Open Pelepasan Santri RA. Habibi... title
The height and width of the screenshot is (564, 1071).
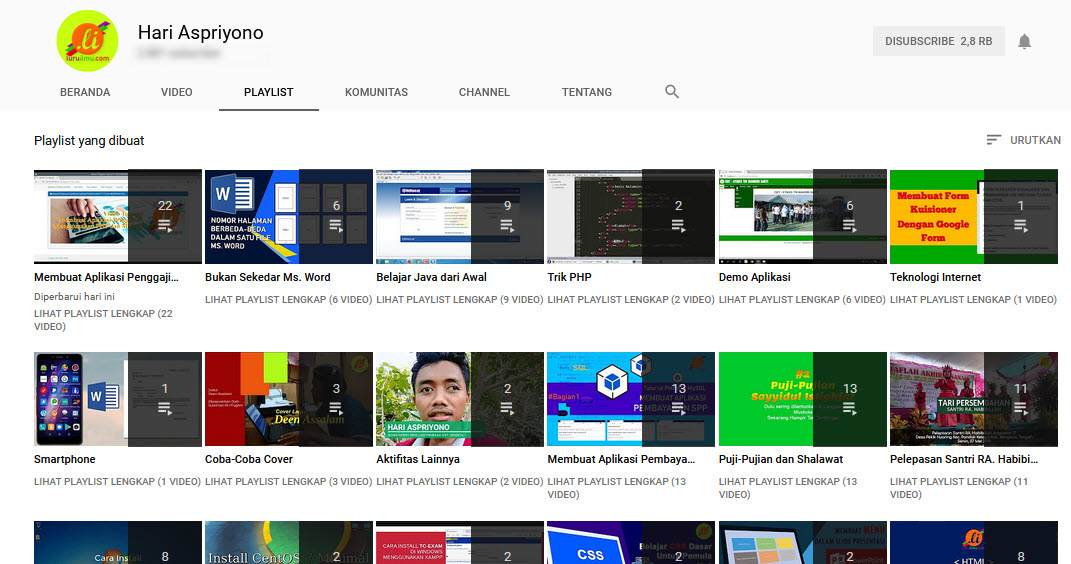[x=964, y=460]
